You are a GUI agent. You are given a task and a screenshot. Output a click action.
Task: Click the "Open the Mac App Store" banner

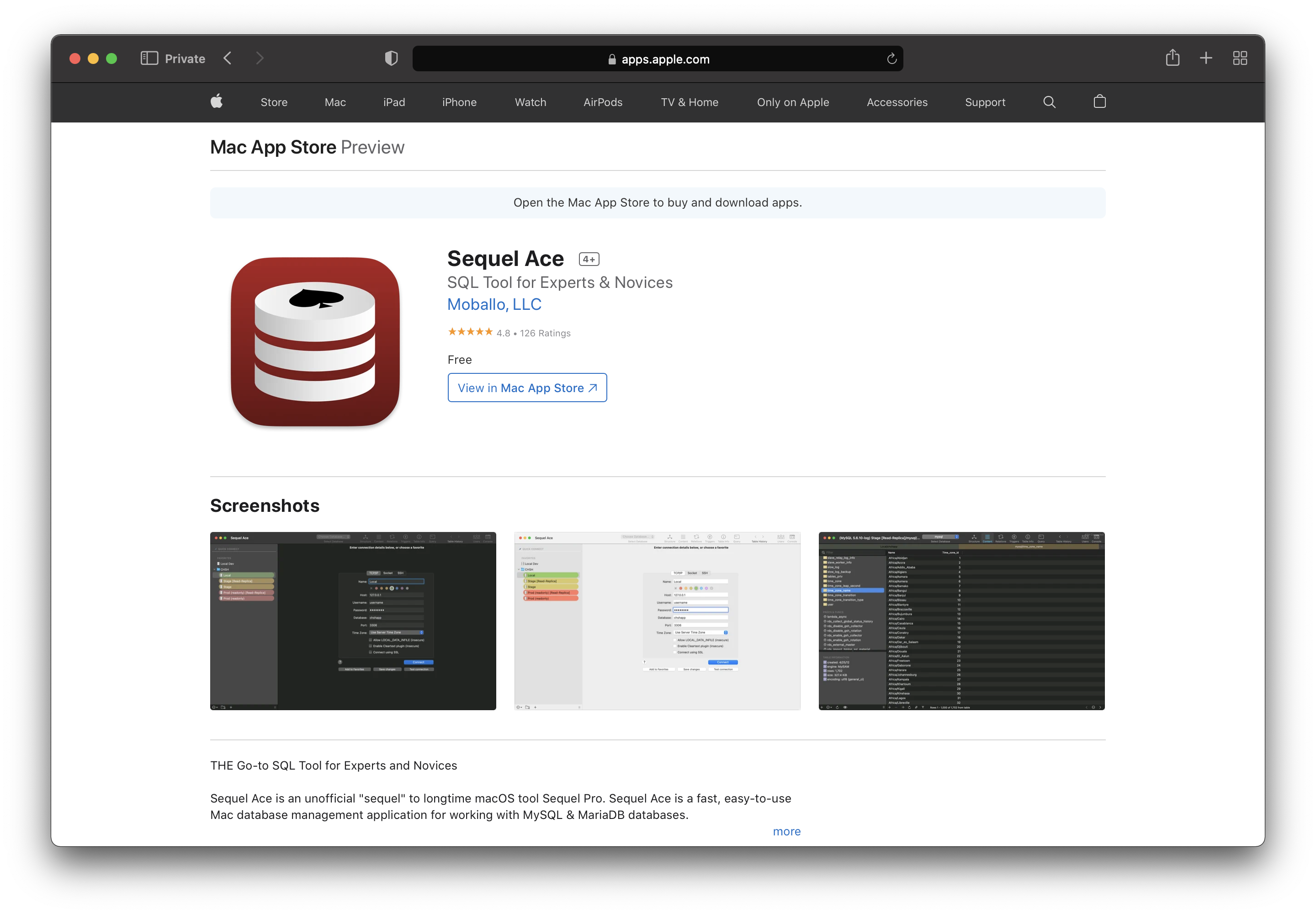coord(658,203)
